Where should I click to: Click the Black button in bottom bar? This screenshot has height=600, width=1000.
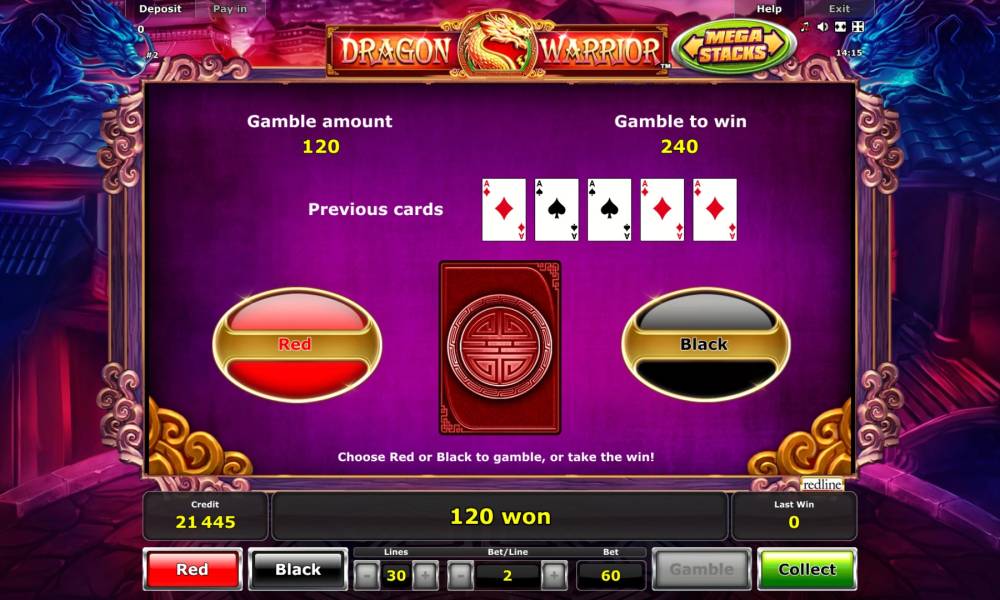click(298, 569)
